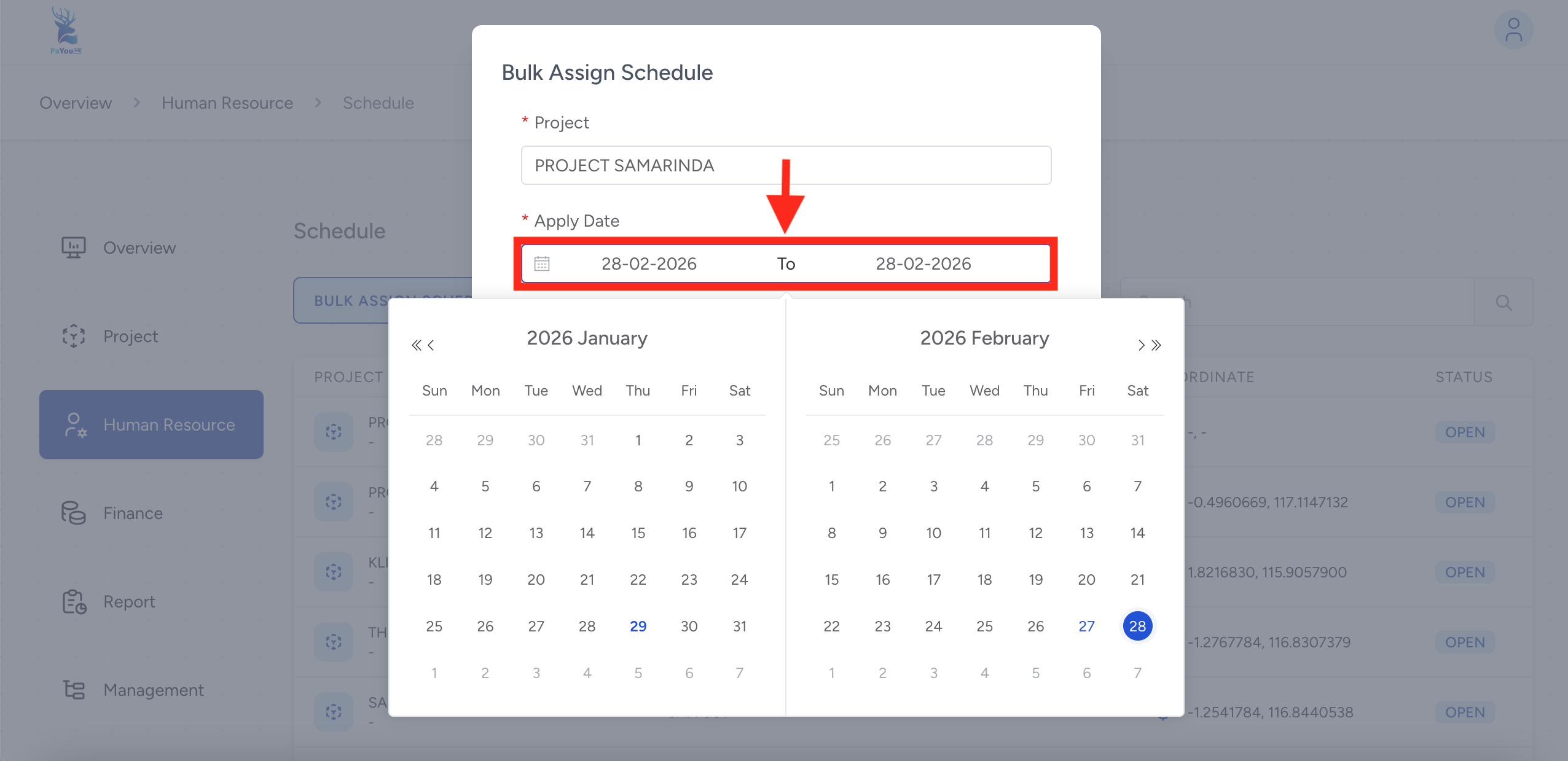Select February 28 in the calendar
The width and height of the screenshot is (1568, 761).
coord(1137,626)
